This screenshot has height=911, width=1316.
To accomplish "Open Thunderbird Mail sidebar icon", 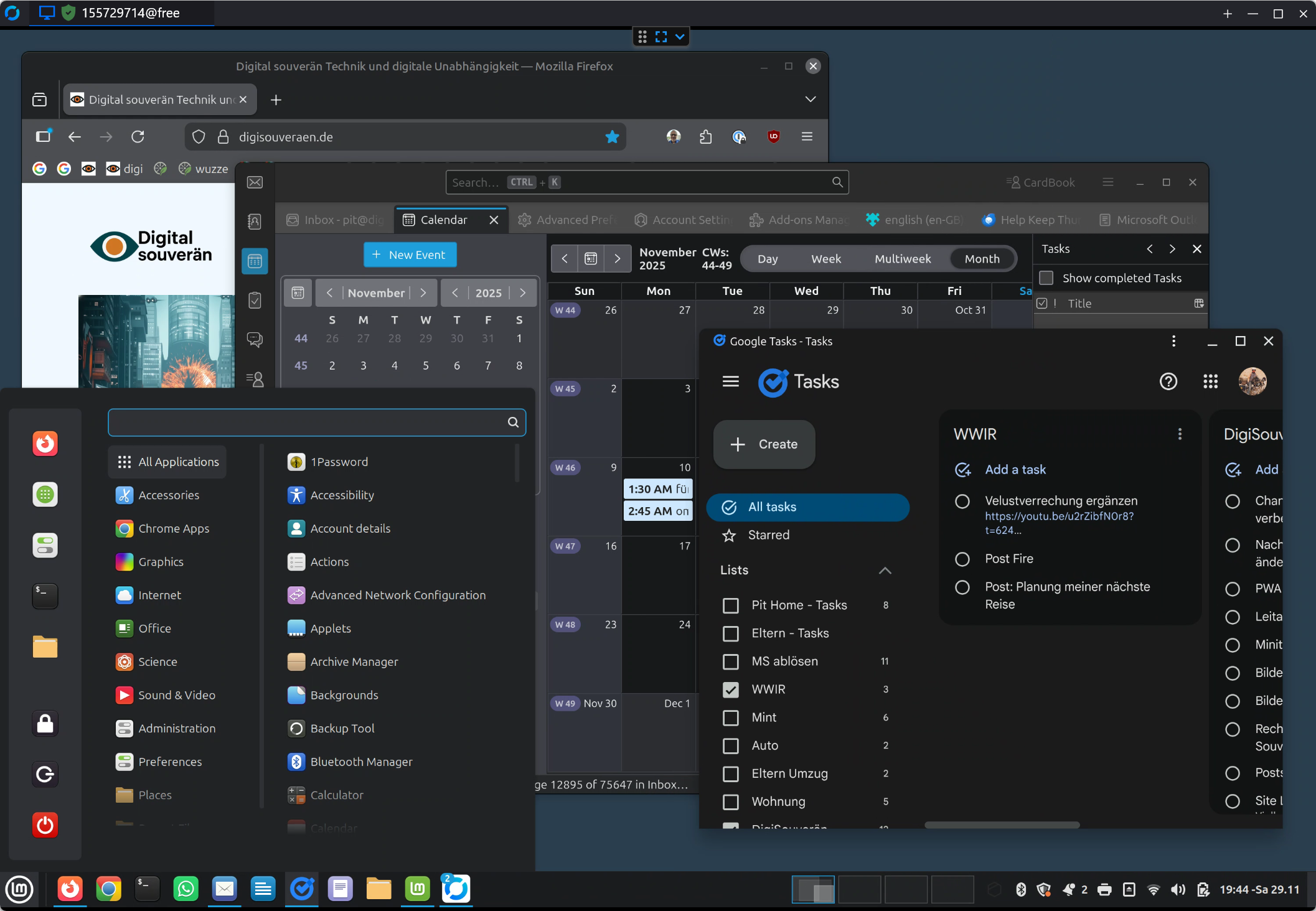I will point(255,182).
